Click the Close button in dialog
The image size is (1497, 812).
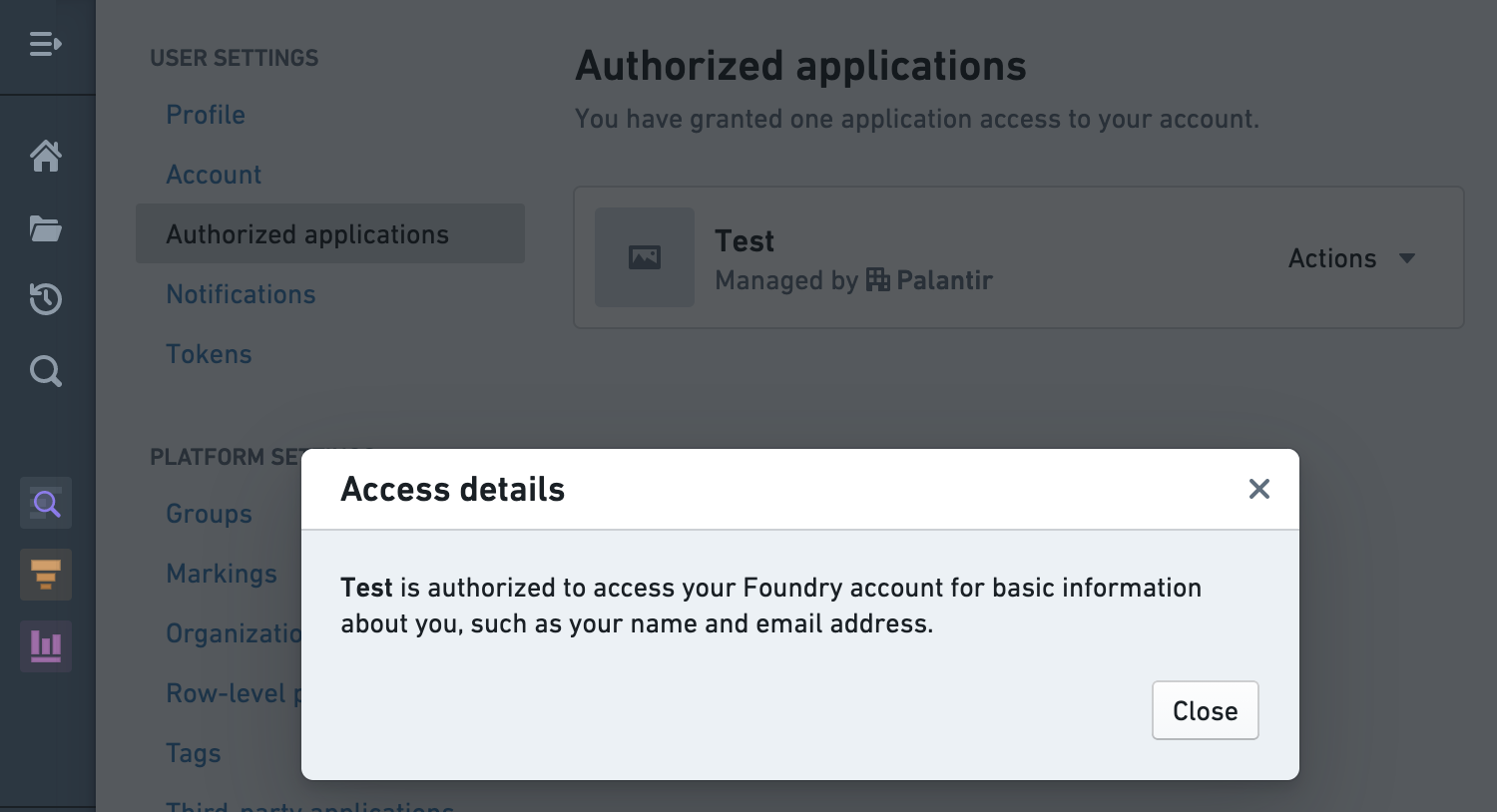coord(1206,710)
